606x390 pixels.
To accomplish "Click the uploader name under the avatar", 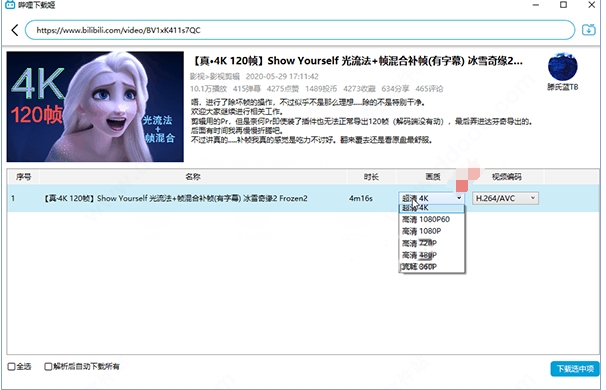I will (562, 87).
